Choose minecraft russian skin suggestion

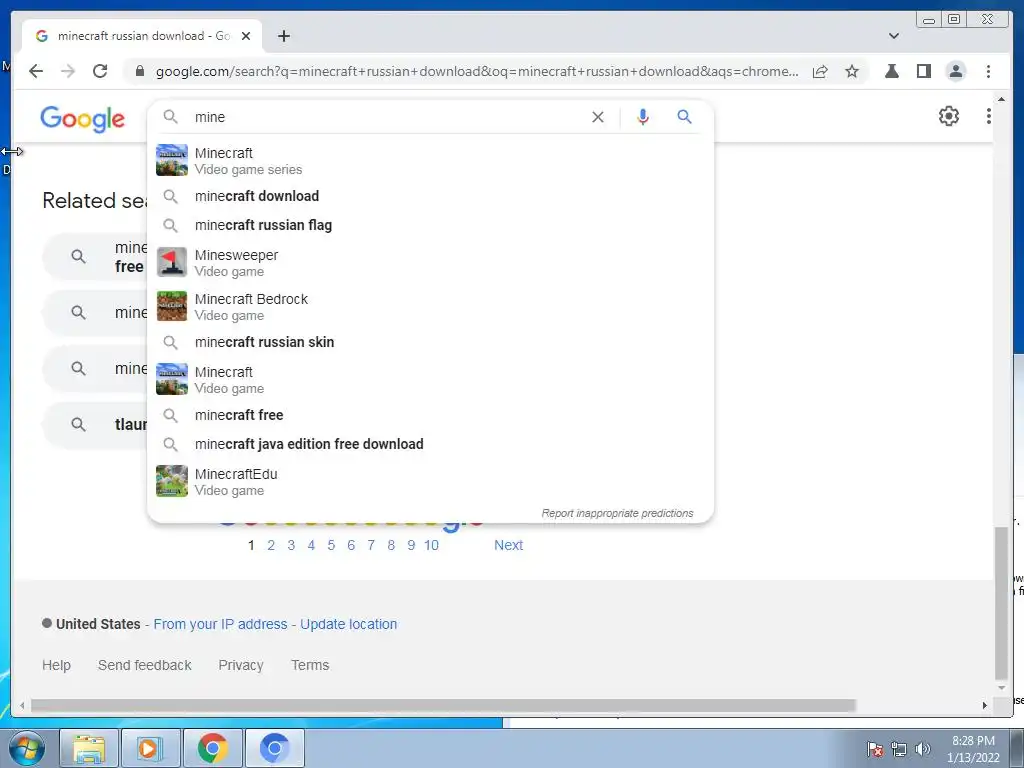[430, 342]
